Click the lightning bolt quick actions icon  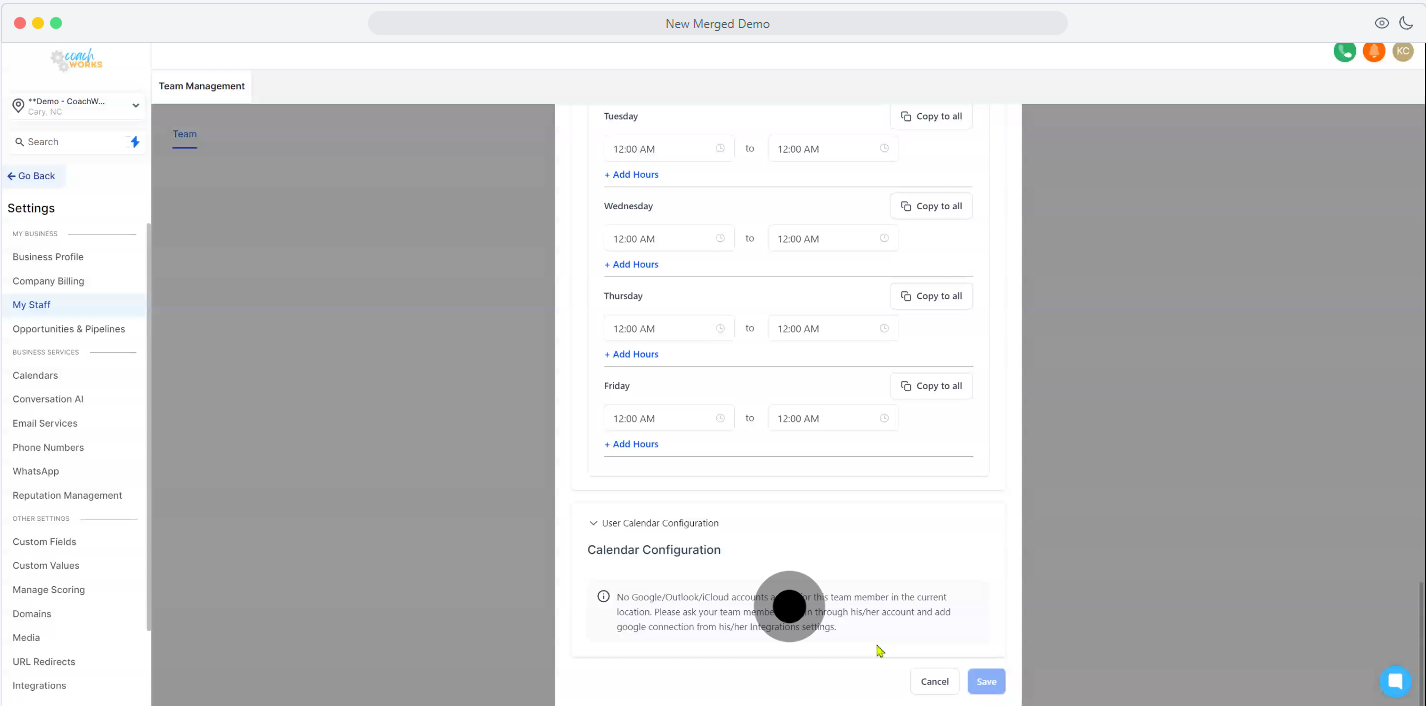(135, 142)
